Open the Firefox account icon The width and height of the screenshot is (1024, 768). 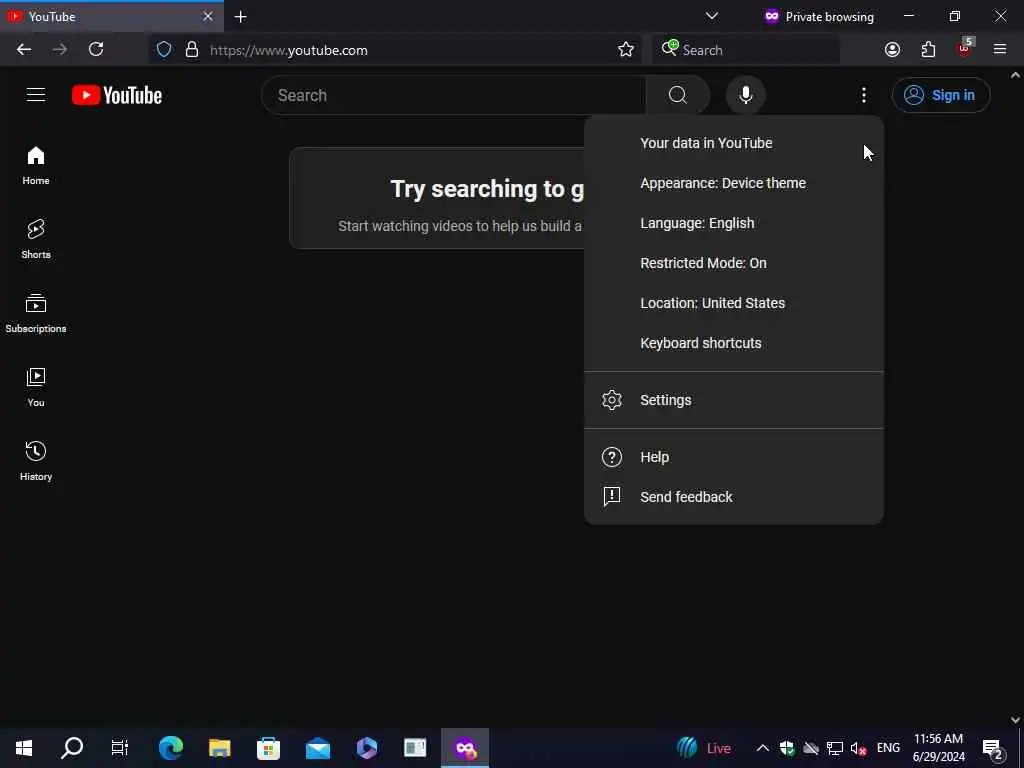click(892, 50)
